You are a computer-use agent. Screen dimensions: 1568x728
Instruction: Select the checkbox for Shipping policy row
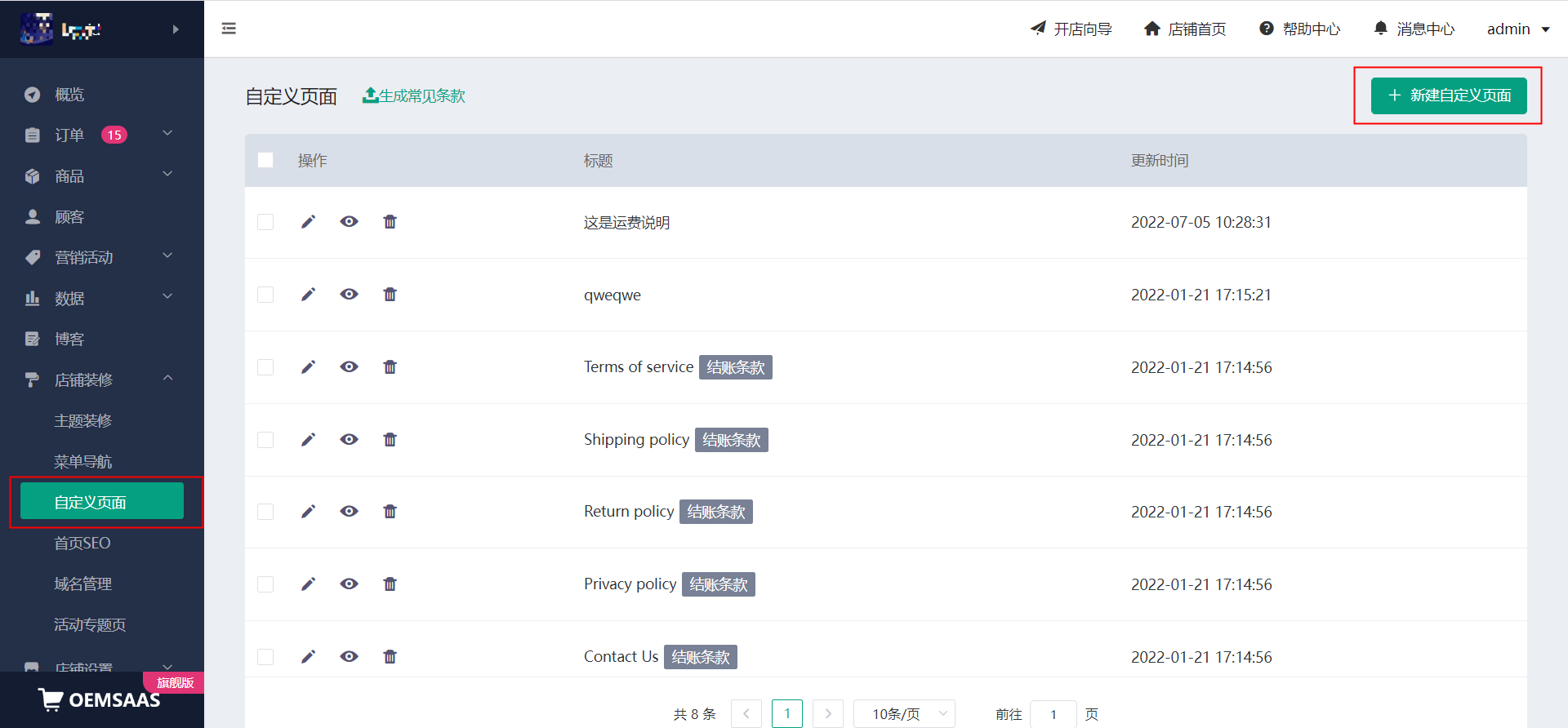265,440
